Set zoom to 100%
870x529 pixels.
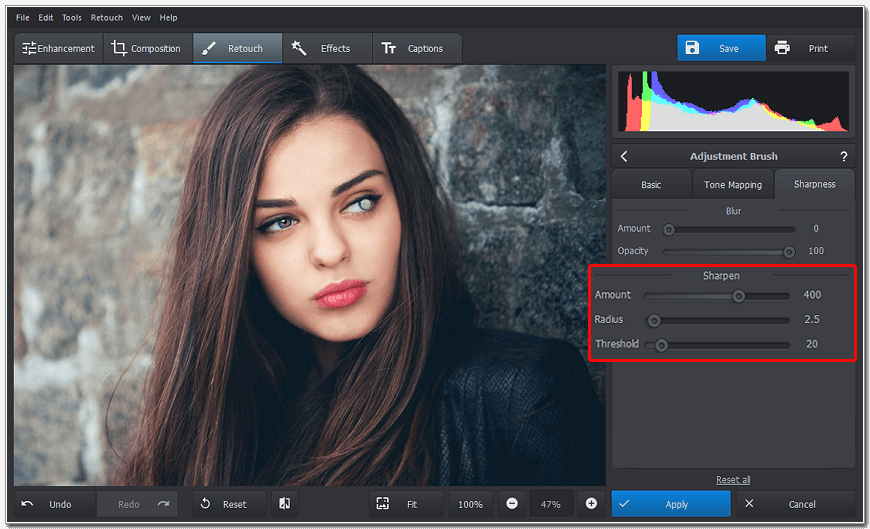click(470, 504)
